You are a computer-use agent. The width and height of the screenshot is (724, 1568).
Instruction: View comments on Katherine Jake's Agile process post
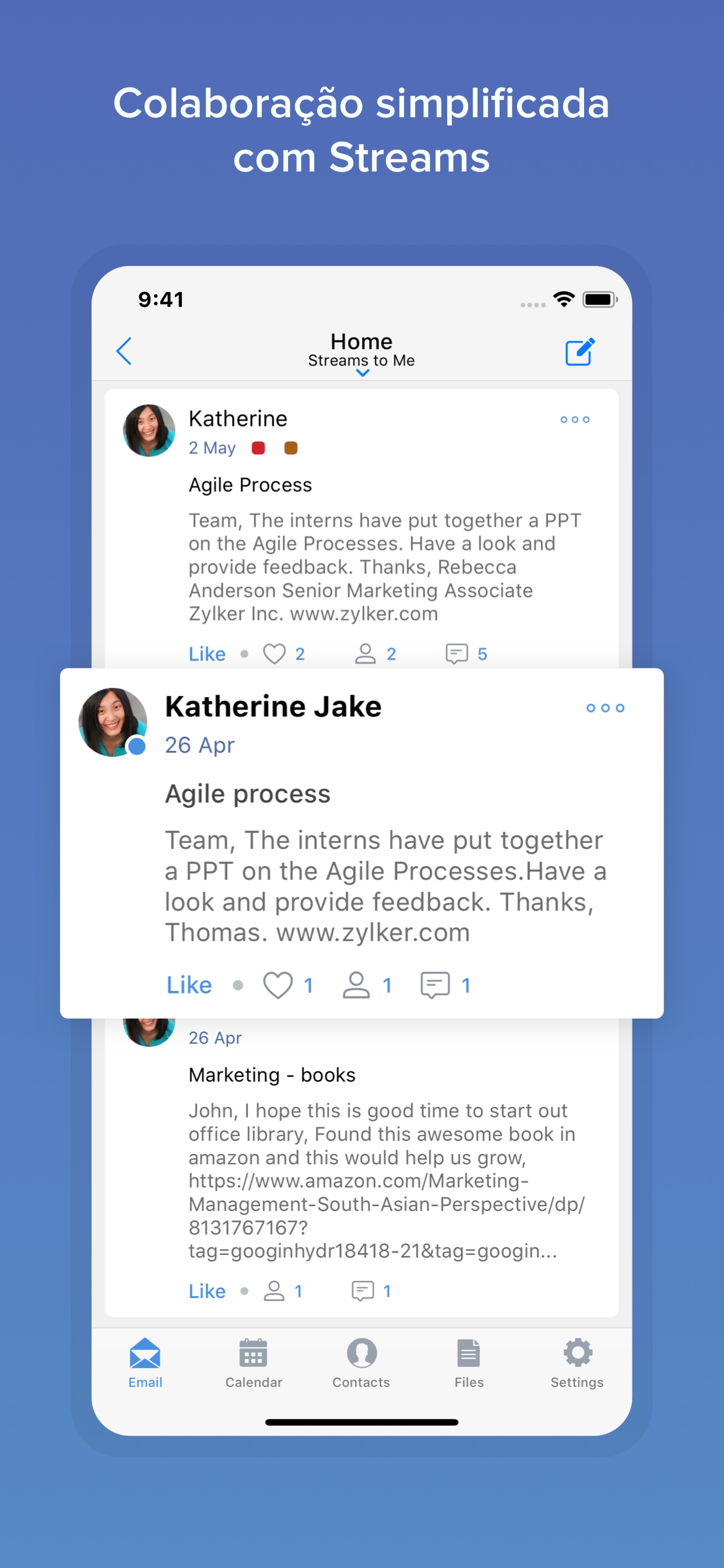pyautogui.click(x=435, y=985)
